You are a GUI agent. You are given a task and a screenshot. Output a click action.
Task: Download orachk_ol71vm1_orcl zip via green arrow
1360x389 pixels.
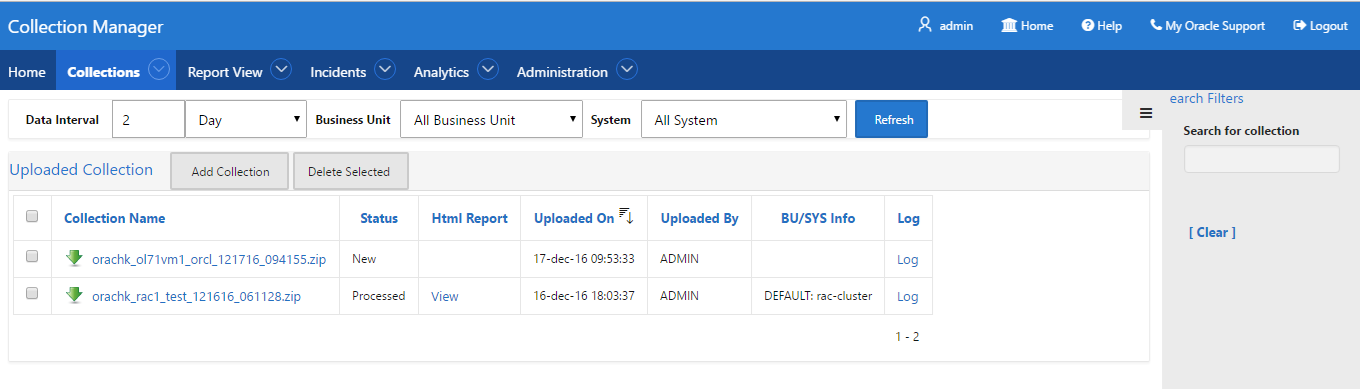click(74, 258)
